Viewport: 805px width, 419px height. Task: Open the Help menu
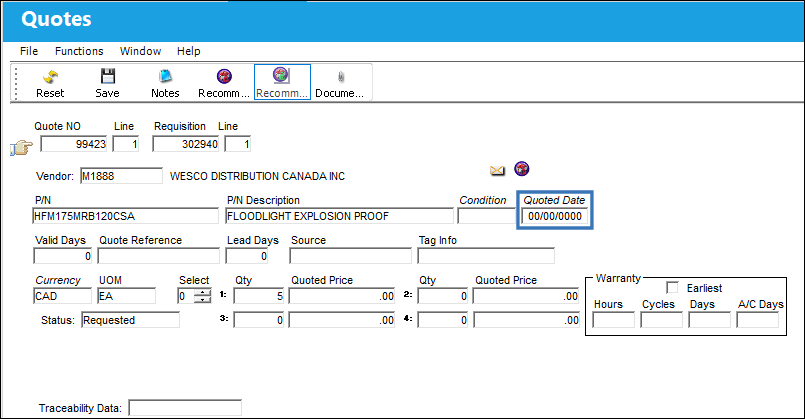pos(188,51)
